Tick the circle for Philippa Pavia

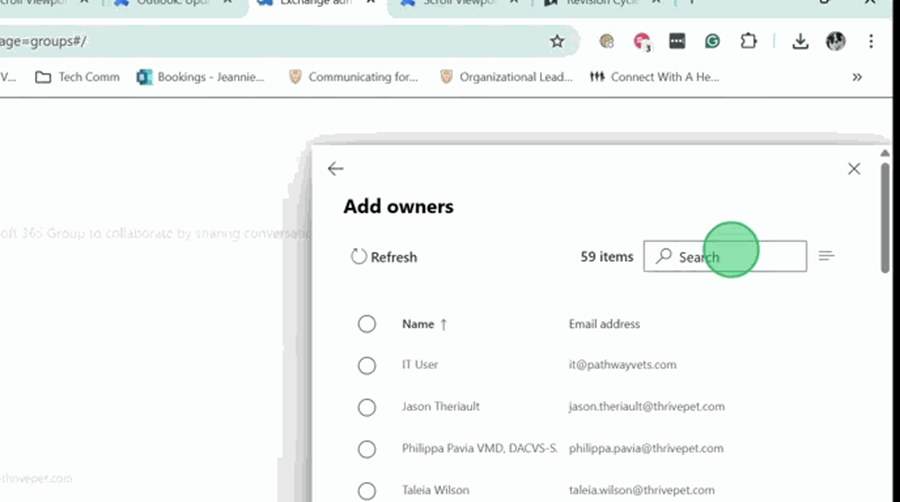click(367, 449)
